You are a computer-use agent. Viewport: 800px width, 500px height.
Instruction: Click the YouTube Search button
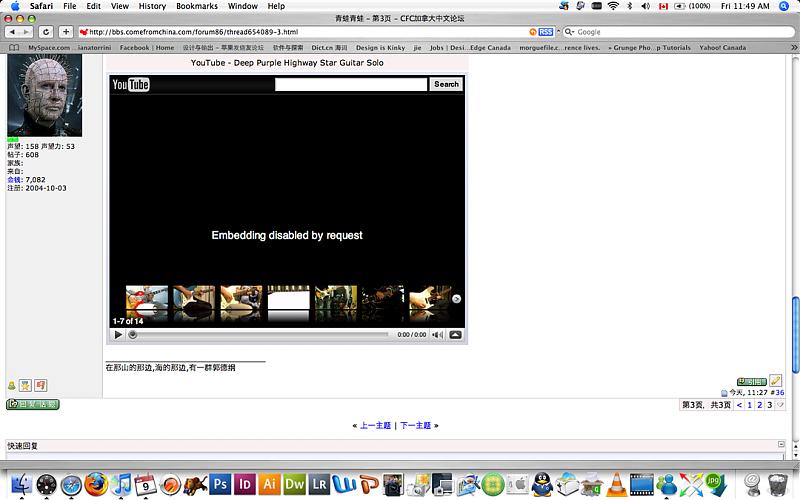[446, 84]
